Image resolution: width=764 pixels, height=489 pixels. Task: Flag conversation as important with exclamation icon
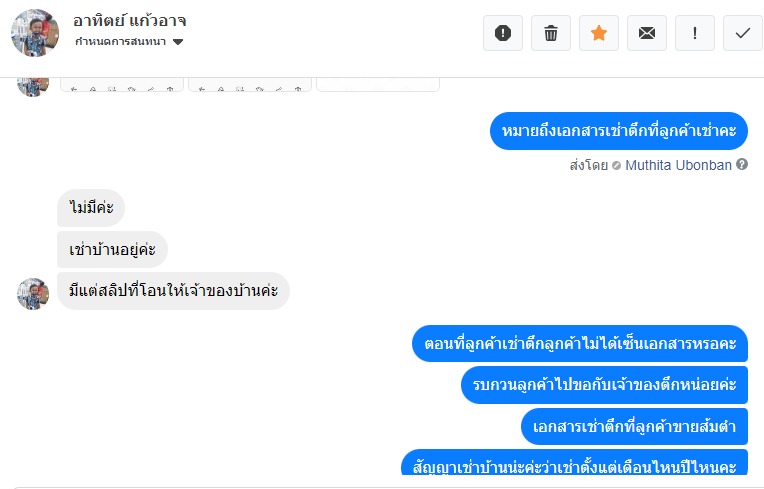tap(695, 33)
